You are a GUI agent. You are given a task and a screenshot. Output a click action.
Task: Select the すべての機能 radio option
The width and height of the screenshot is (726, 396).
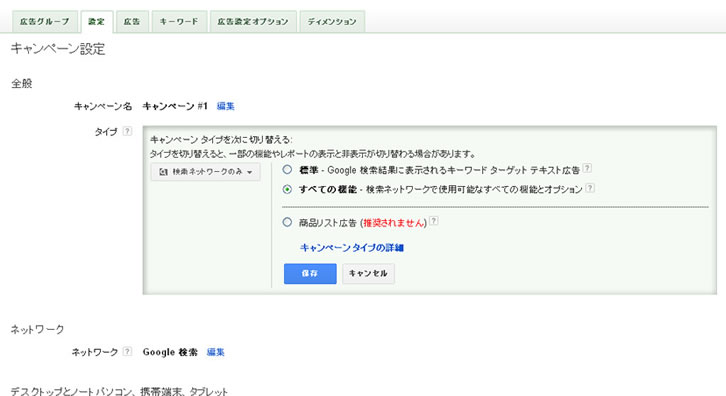(x=287, y=189)
